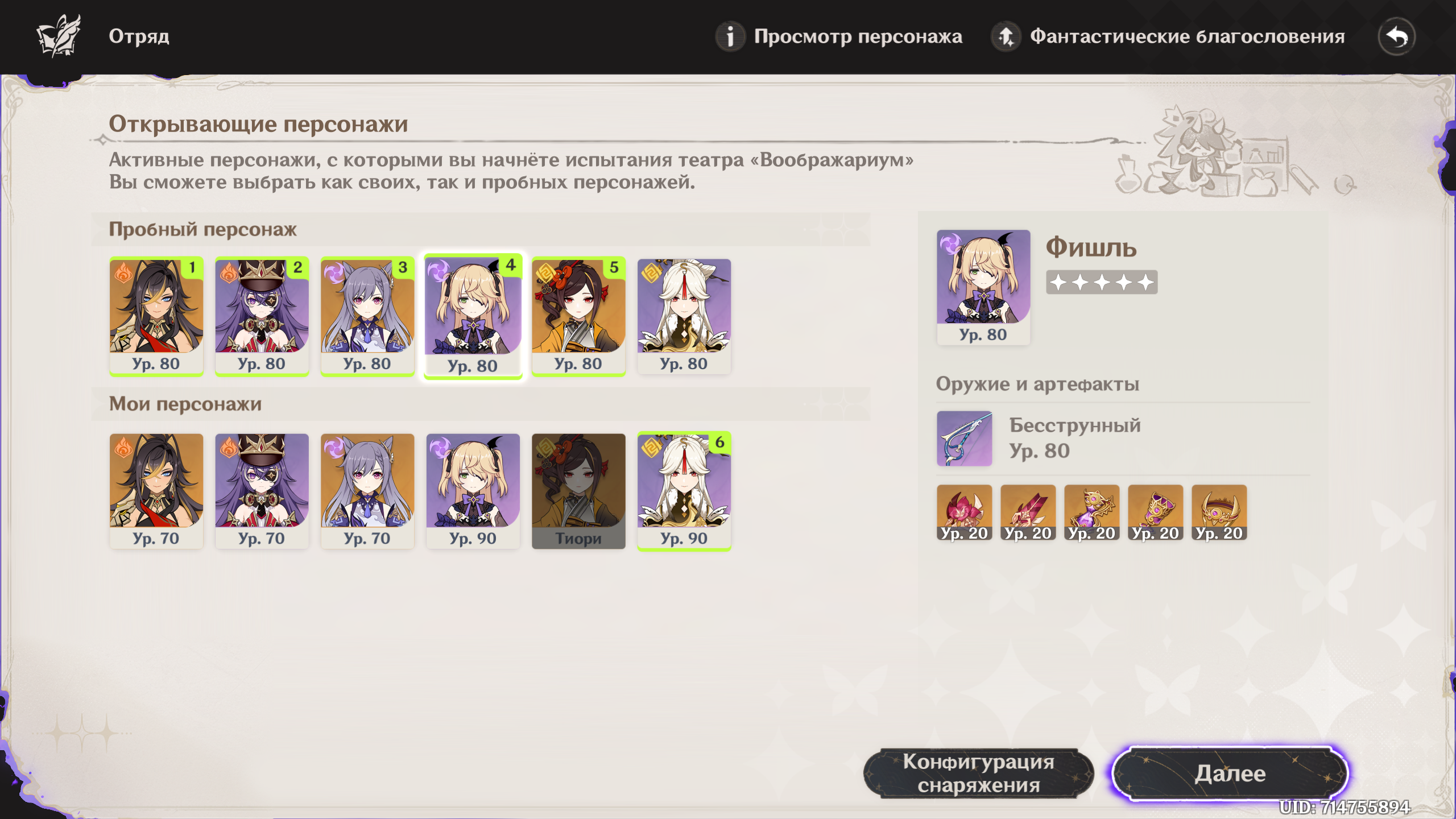Open Конфигурация снаряжения button
Viewport: 1456px width, 819px height.
pos(978,773)
